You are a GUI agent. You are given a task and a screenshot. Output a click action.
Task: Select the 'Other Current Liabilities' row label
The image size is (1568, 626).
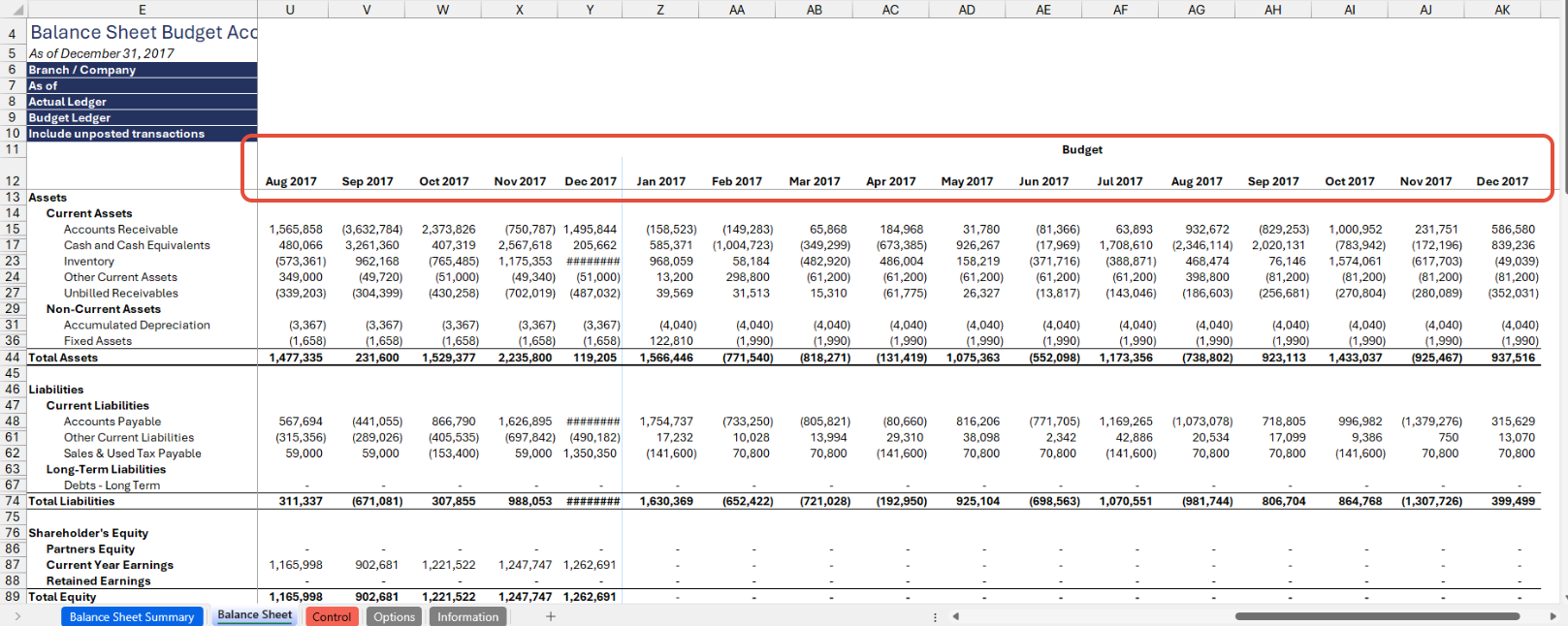pyautogui.click(x=129, y=437)
